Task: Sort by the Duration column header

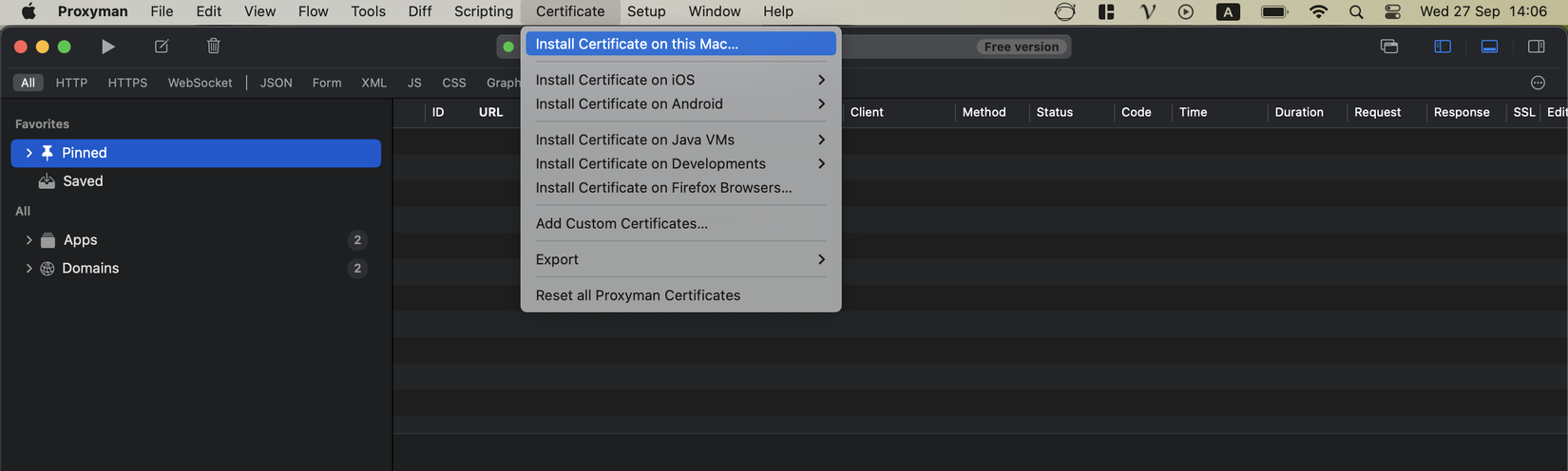Action: point(1299,112)
